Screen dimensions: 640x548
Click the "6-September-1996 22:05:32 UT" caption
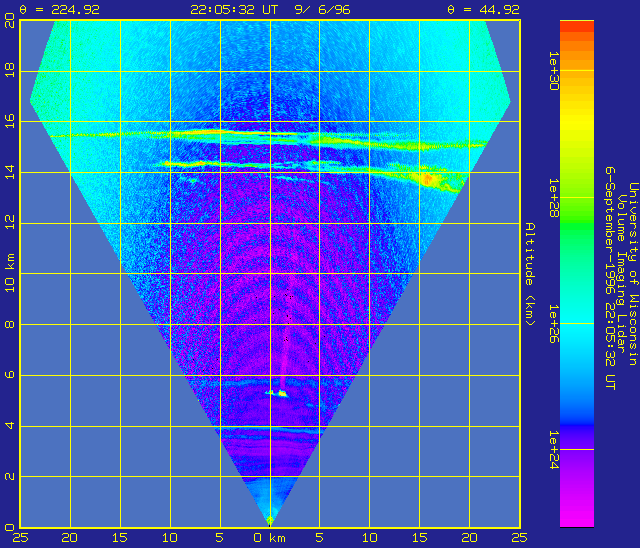(x=610, y=278)
